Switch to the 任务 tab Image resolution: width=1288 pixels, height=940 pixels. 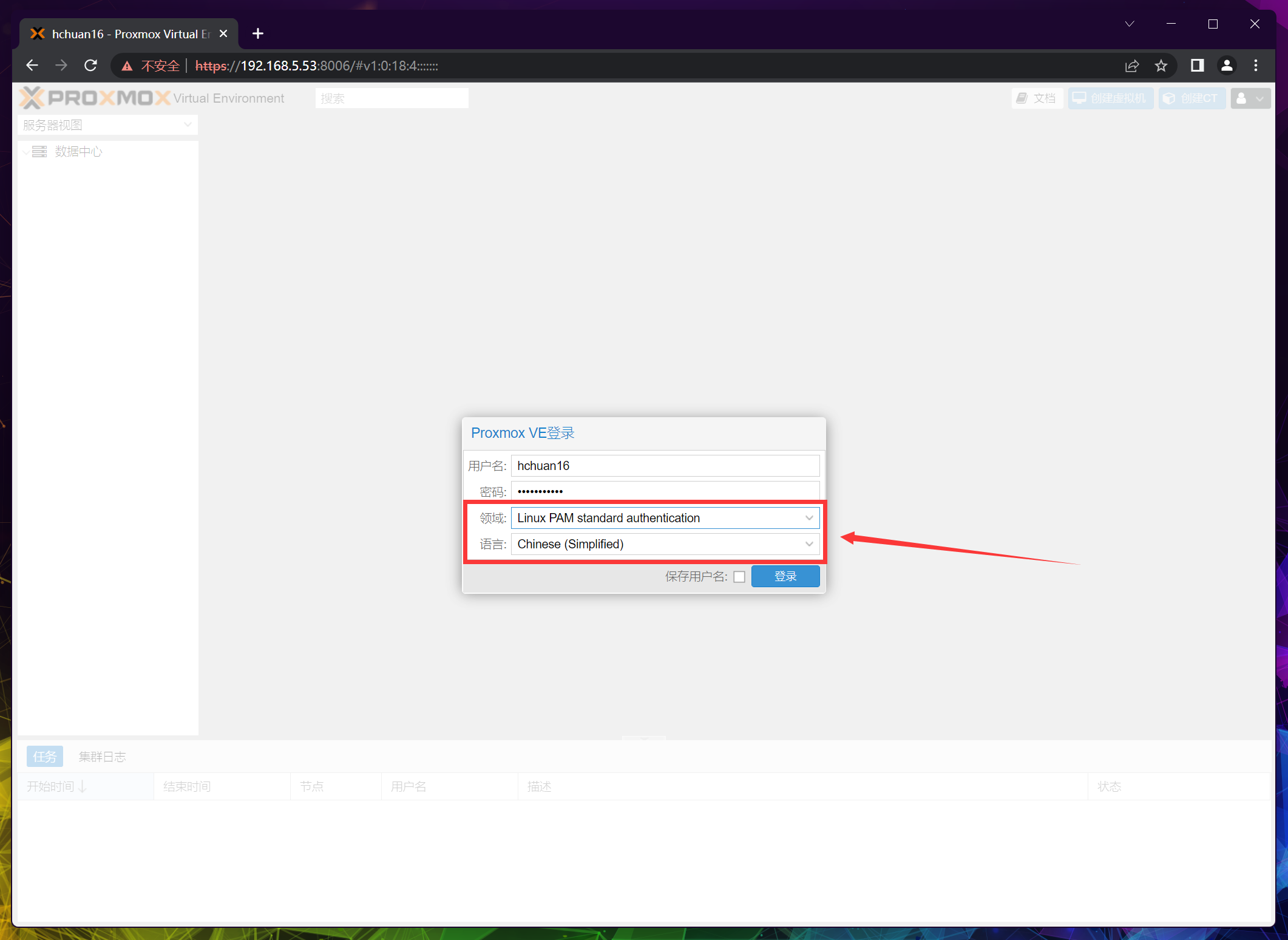(x=45, y=757)
